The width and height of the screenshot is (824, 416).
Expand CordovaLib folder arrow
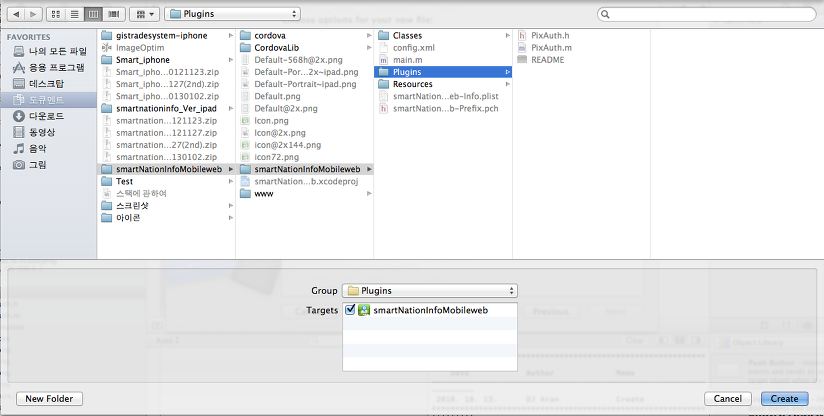coord(369,48)
